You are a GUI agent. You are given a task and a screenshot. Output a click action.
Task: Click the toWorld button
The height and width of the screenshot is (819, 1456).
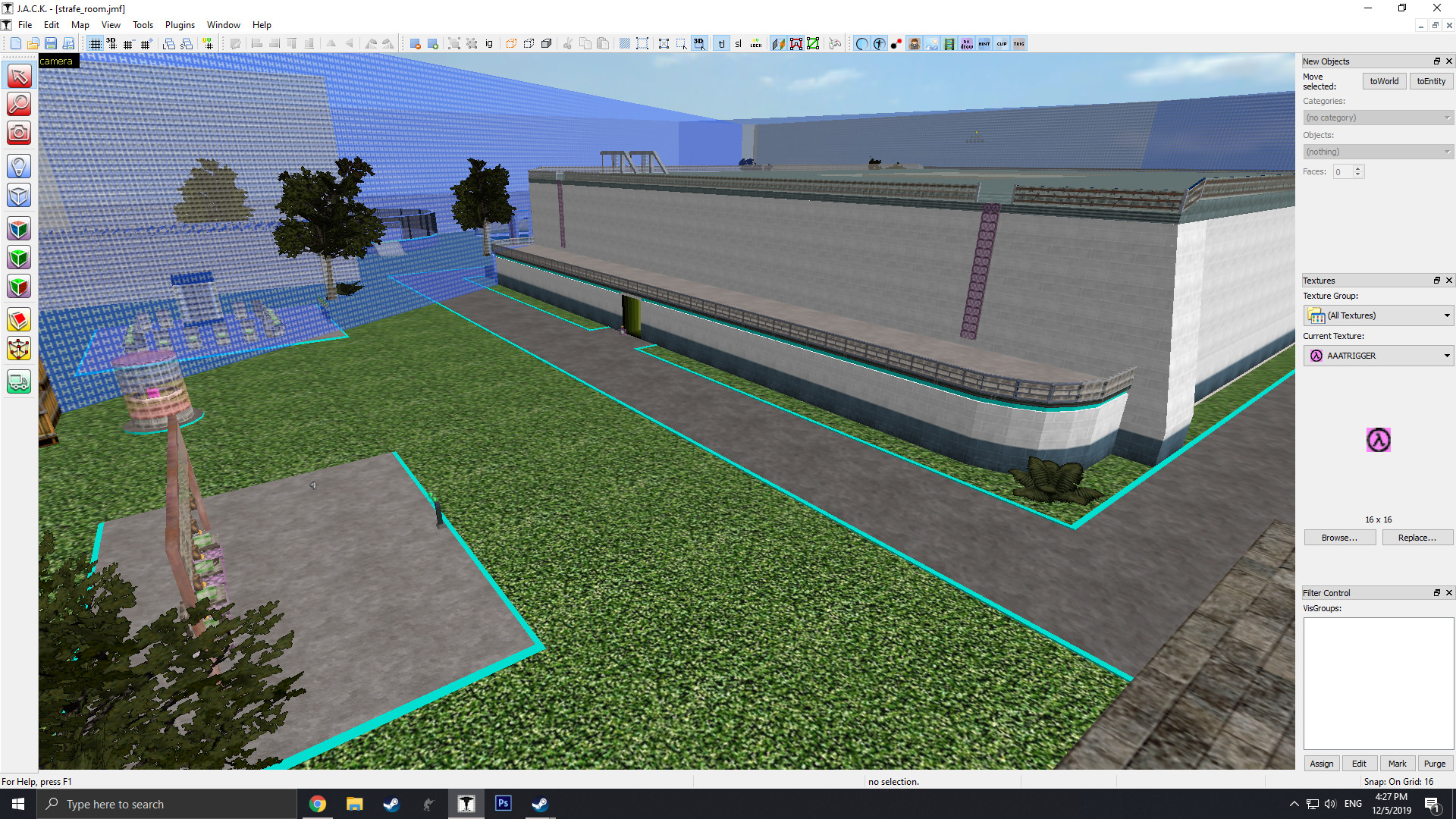tap(1384, 81)
